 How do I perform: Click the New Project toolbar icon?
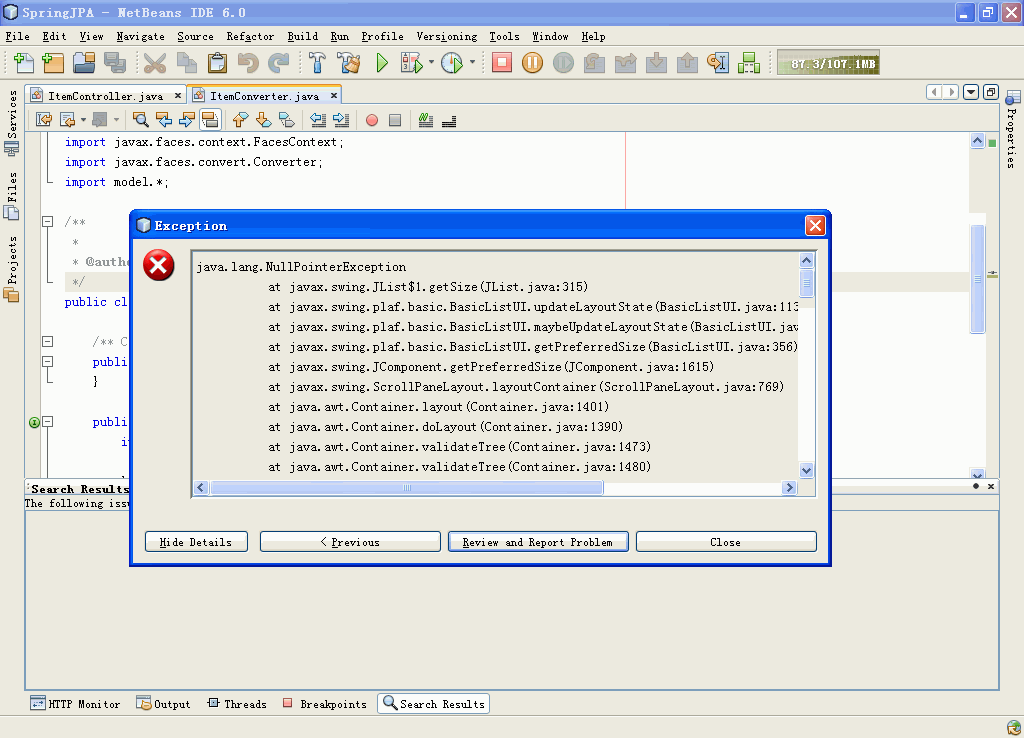(x=53, y=63)
